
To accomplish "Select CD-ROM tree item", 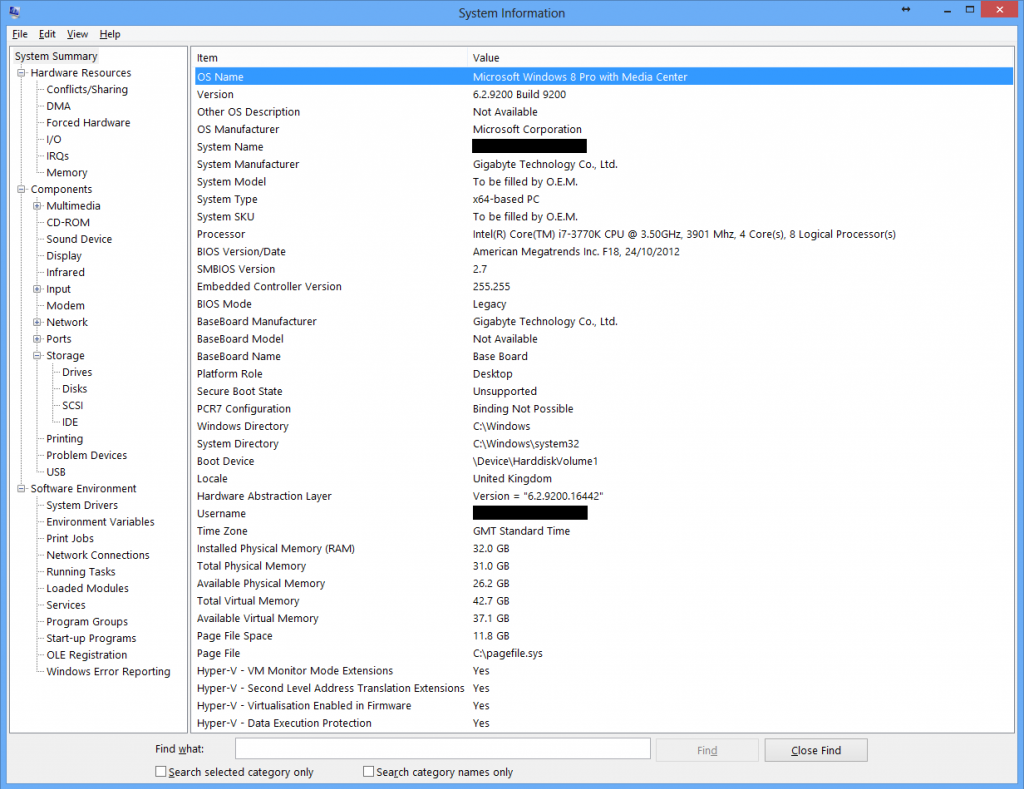I will click(x=68, y=222).
